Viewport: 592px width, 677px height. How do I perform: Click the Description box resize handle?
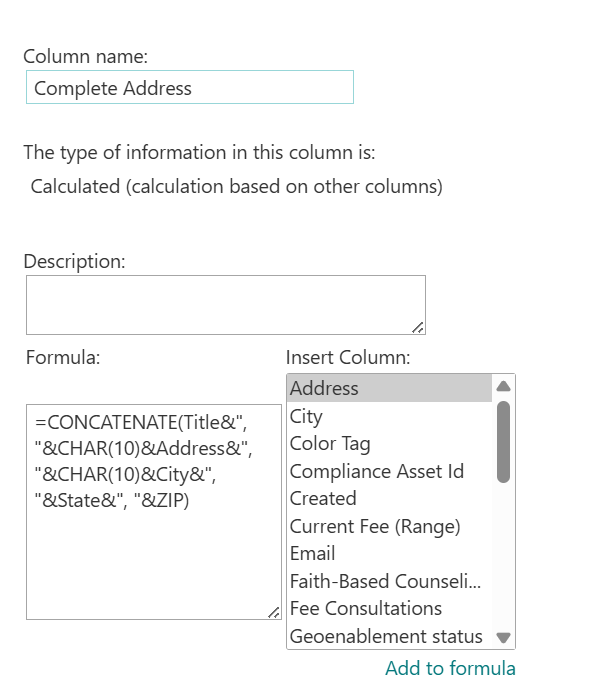point(418,328)
